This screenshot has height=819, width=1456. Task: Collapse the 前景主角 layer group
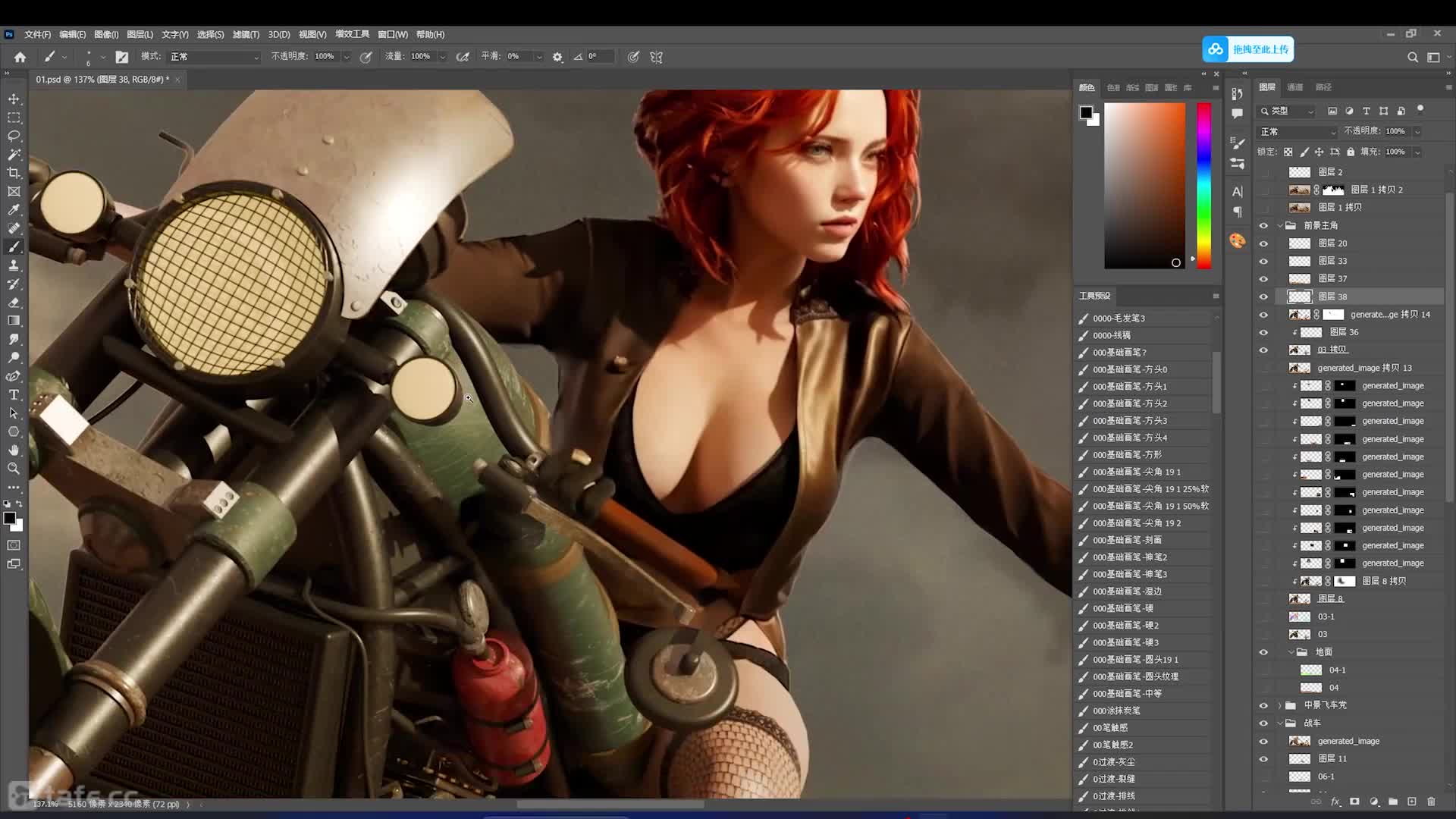click(1281, 225)
